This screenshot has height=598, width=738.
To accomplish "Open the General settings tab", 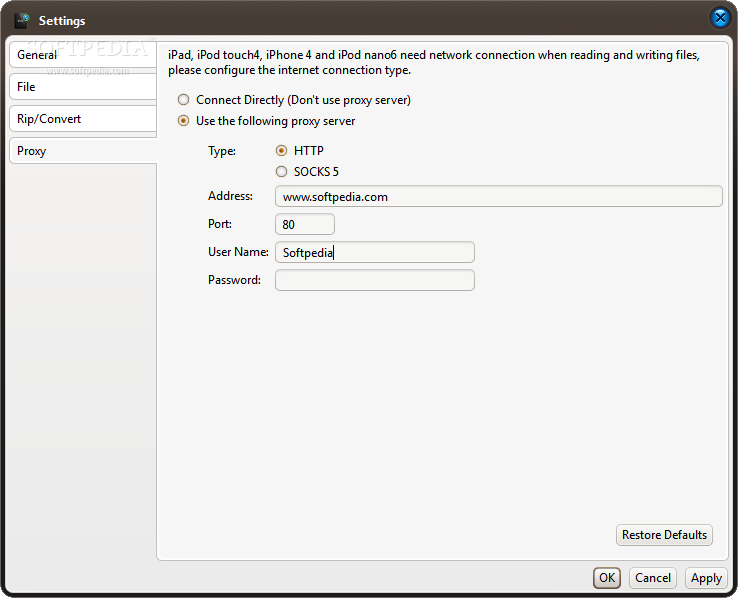I will coord(83,55).
